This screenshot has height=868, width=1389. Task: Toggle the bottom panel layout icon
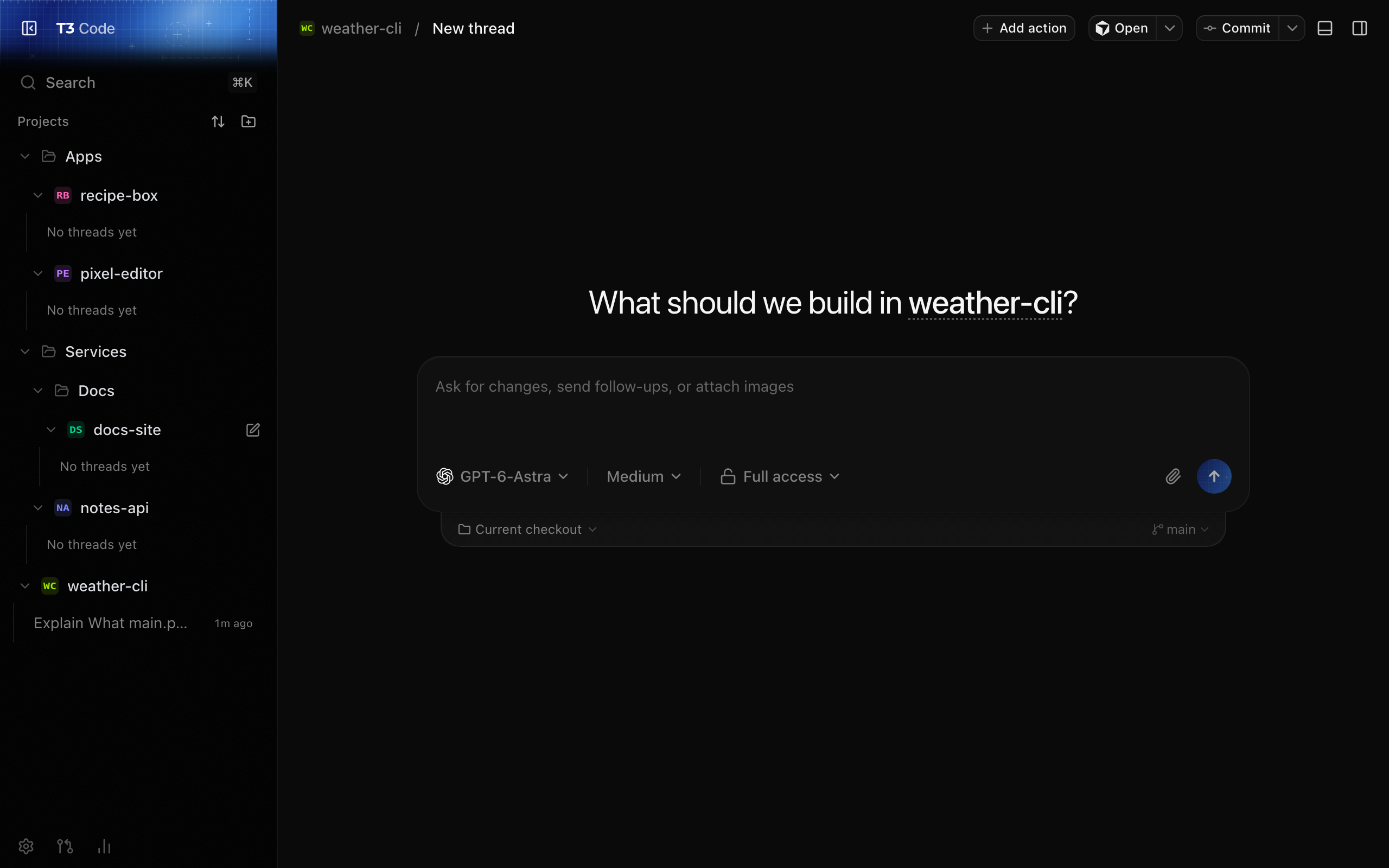(1325, 28)
